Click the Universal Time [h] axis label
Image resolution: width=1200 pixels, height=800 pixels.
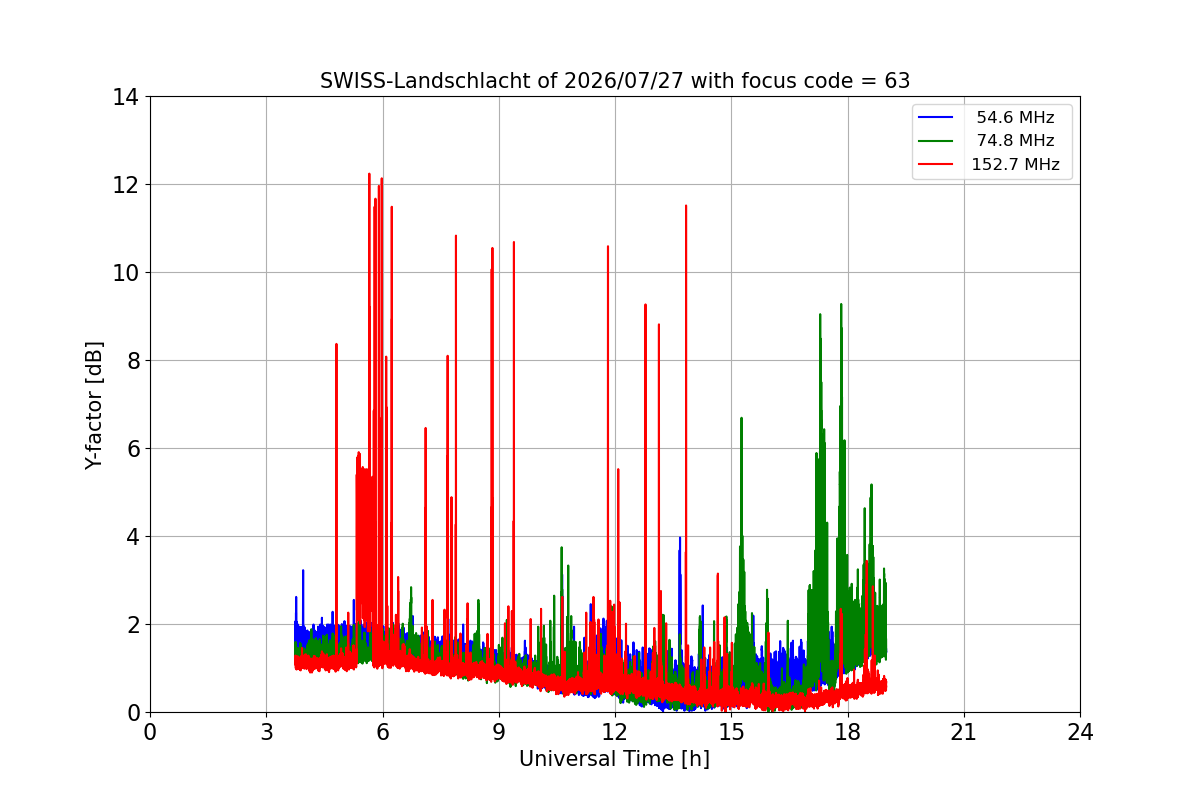pos(614,759)
